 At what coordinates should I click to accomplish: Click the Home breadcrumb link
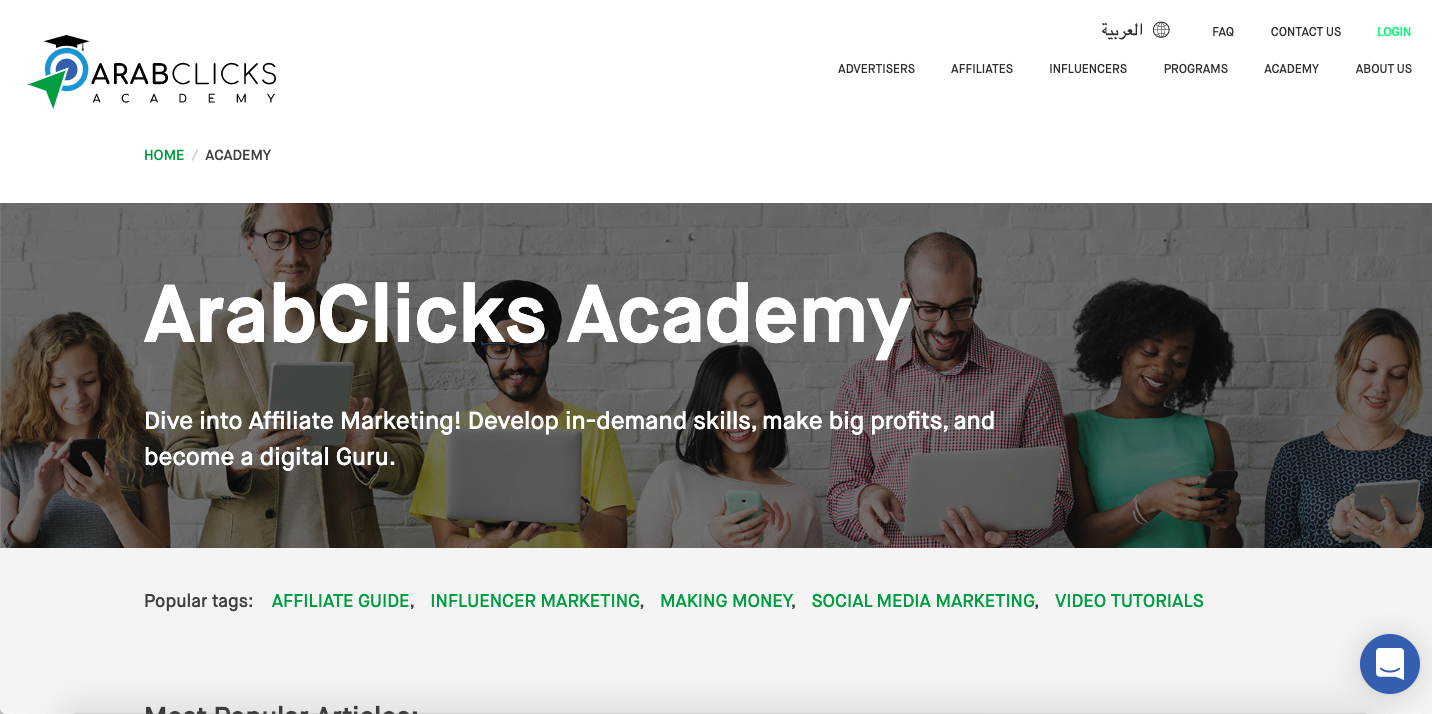point(164,155)
